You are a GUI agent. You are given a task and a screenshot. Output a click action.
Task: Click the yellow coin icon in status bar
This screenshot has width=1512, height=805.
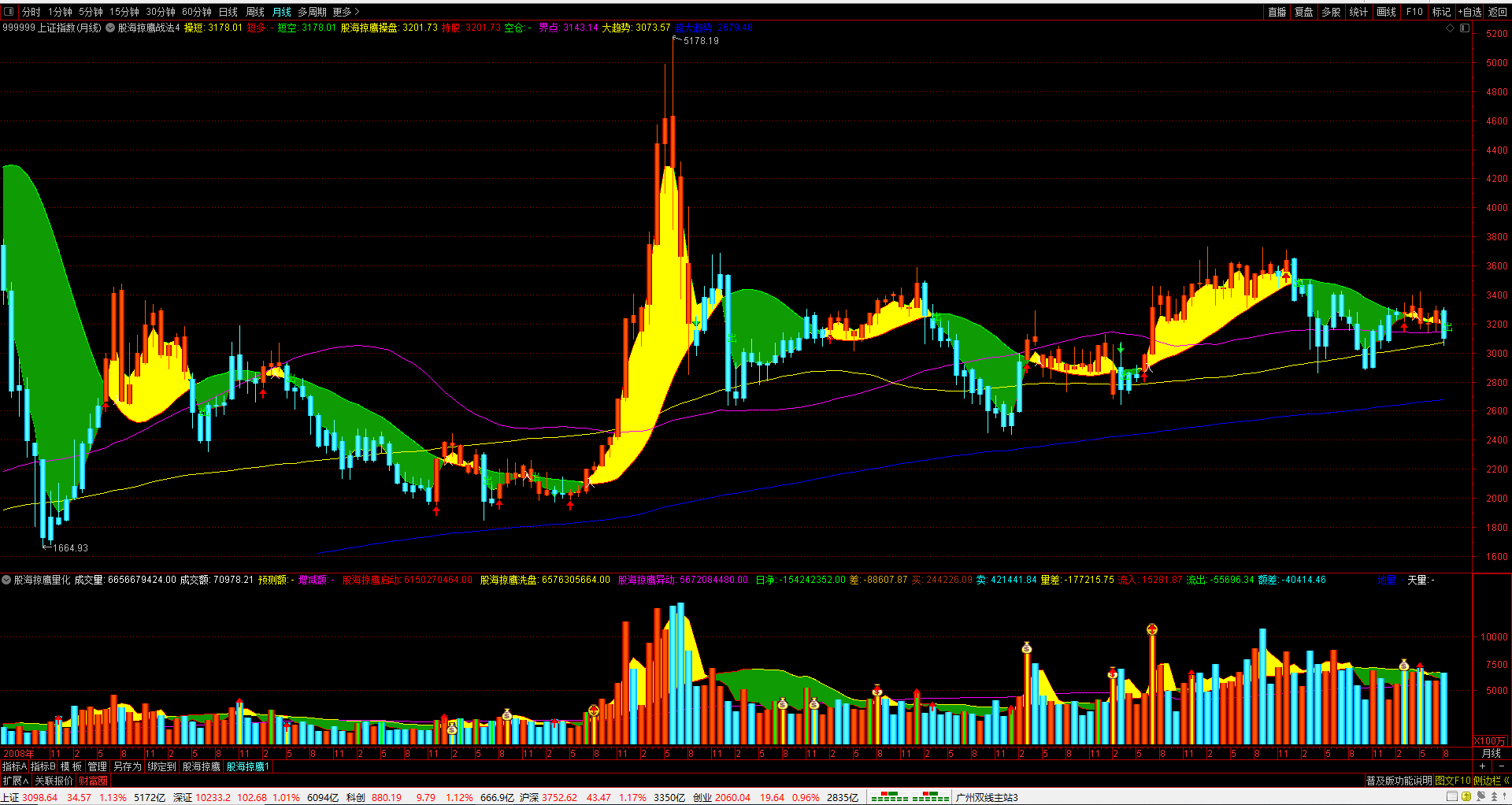coord(1466,796)
